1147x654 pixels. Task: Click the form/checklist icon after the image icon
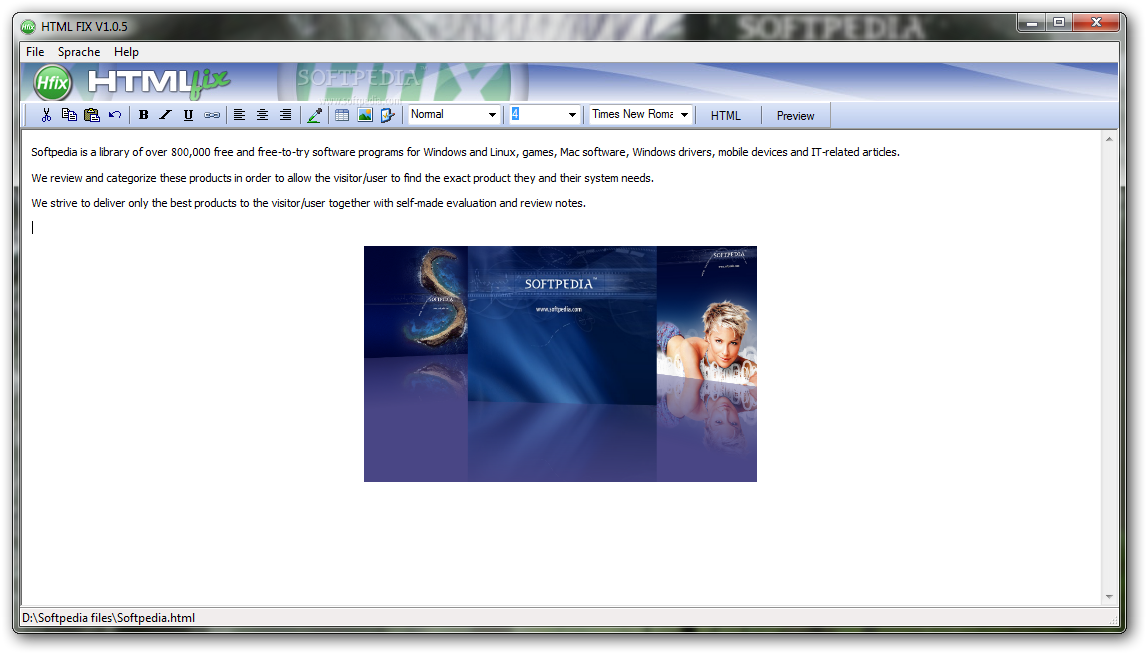388,115
